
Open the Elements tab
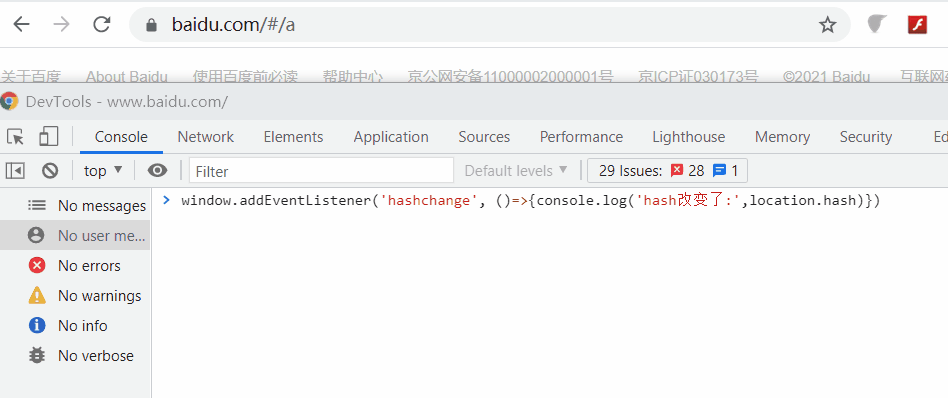coord(293,137)
